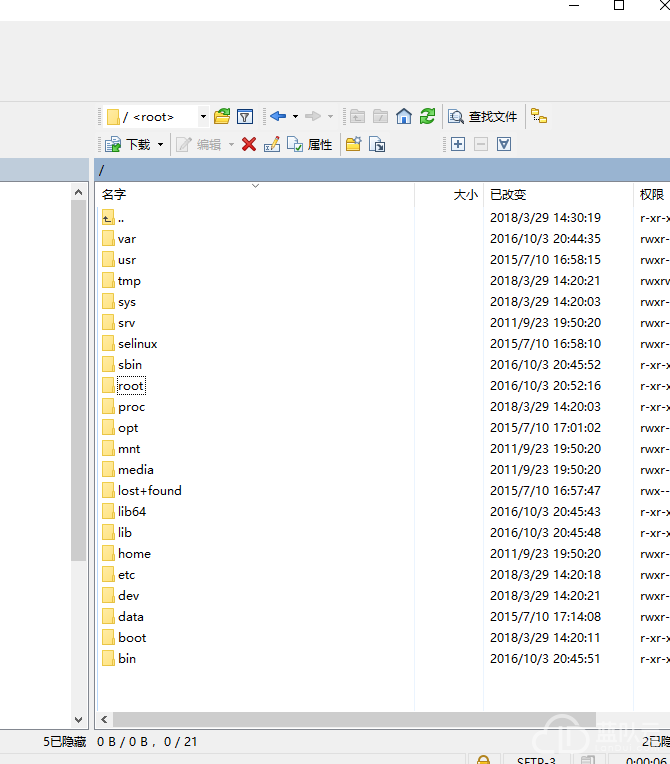Go to home directory icon
The width and height of the screenshot is (670, 764).
tap(404, 116)
